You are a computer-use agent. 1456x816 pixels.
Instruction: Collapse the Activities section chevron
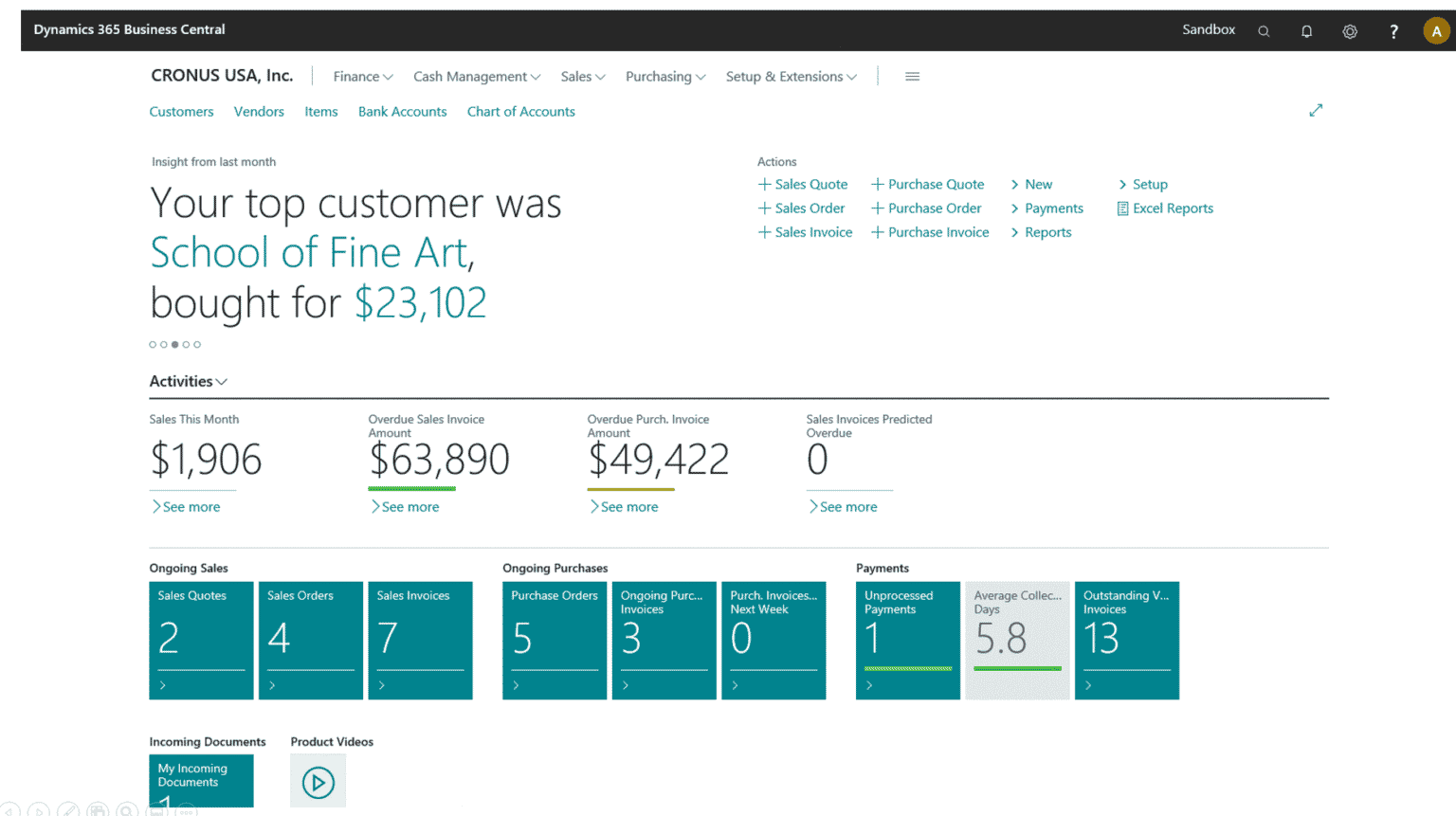222,381
